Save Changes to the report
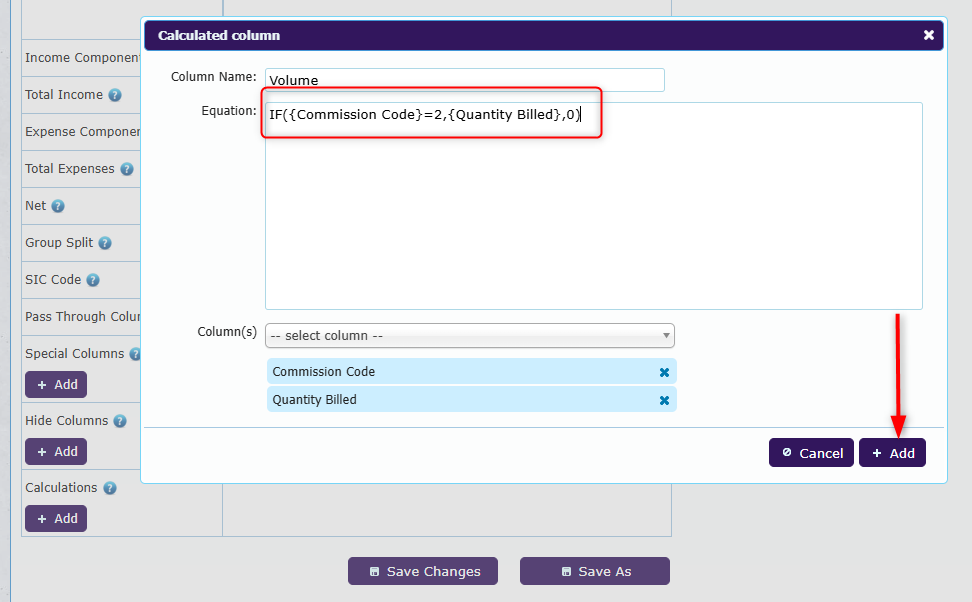The height and width of the screenshot is (602, 972). coord(423,571)
